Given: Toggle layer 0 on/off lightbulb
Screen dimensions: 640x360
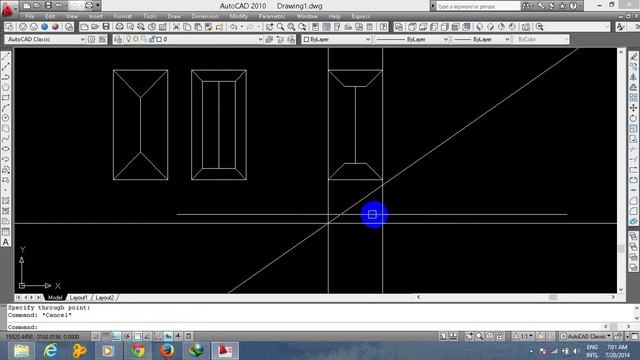Looking at the screenshot, I should click(128, 39).
